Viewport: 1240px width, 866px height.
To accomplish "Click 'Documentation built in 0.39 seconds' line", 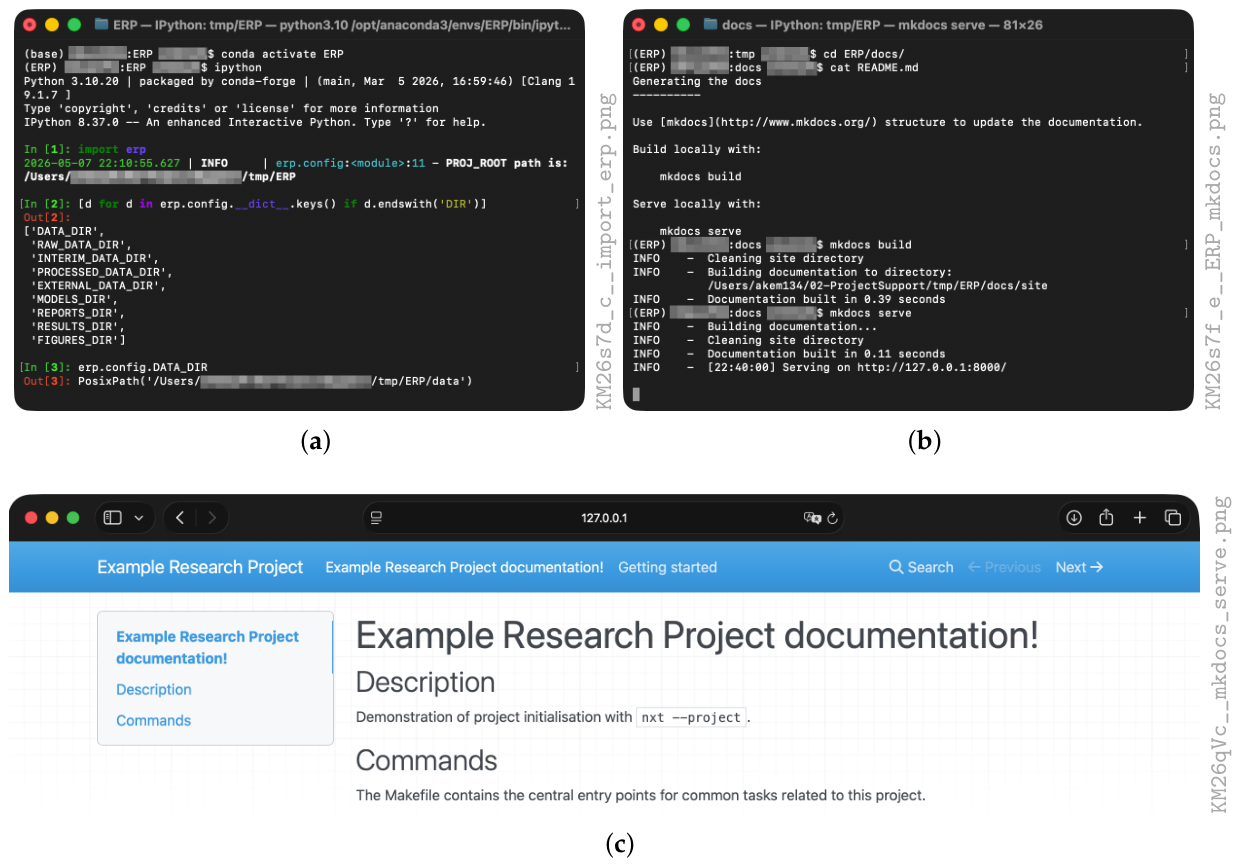I will point(826,299).
